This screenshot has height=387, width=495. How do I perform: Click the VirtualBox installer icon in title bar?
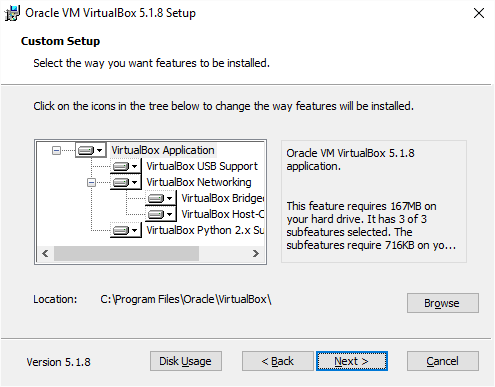pos(12,13)
